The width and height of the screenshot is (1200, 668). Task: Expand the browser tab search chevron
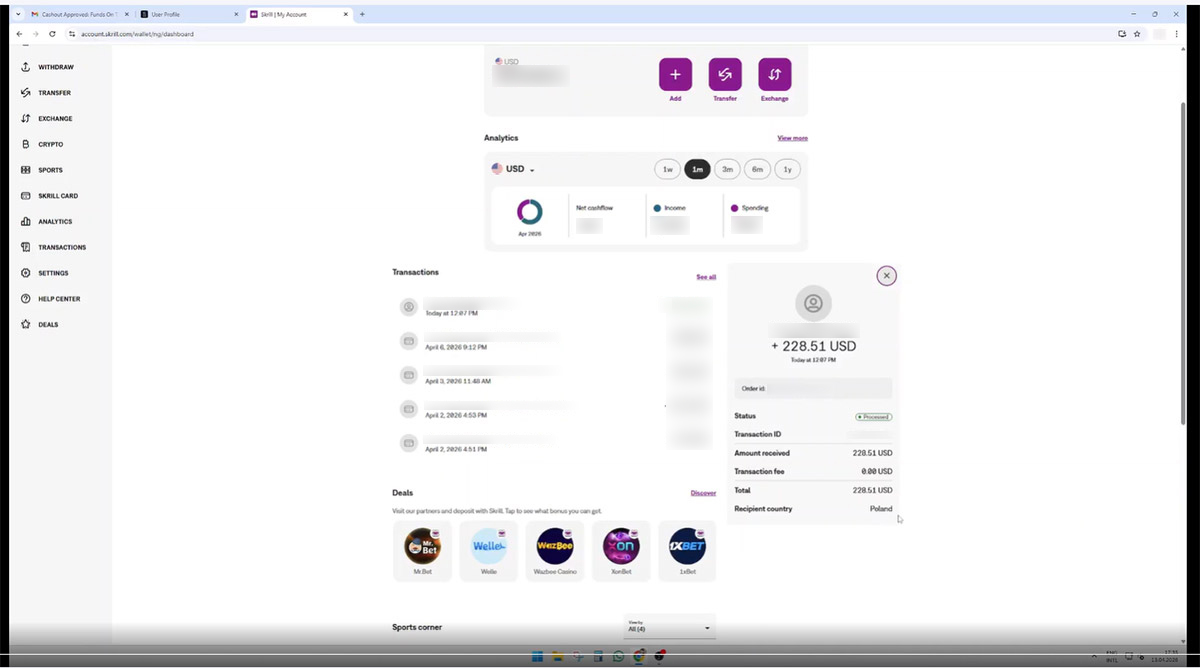coord(18,14)
